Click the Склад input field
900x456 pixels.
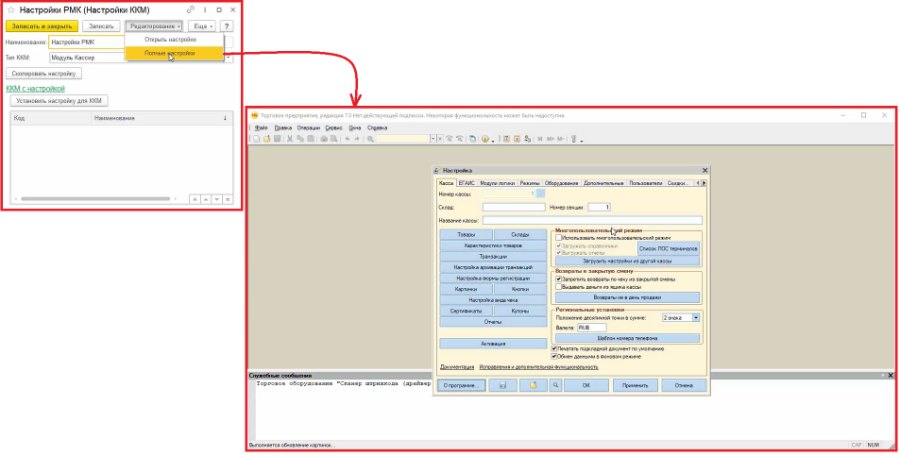(514, 207)
